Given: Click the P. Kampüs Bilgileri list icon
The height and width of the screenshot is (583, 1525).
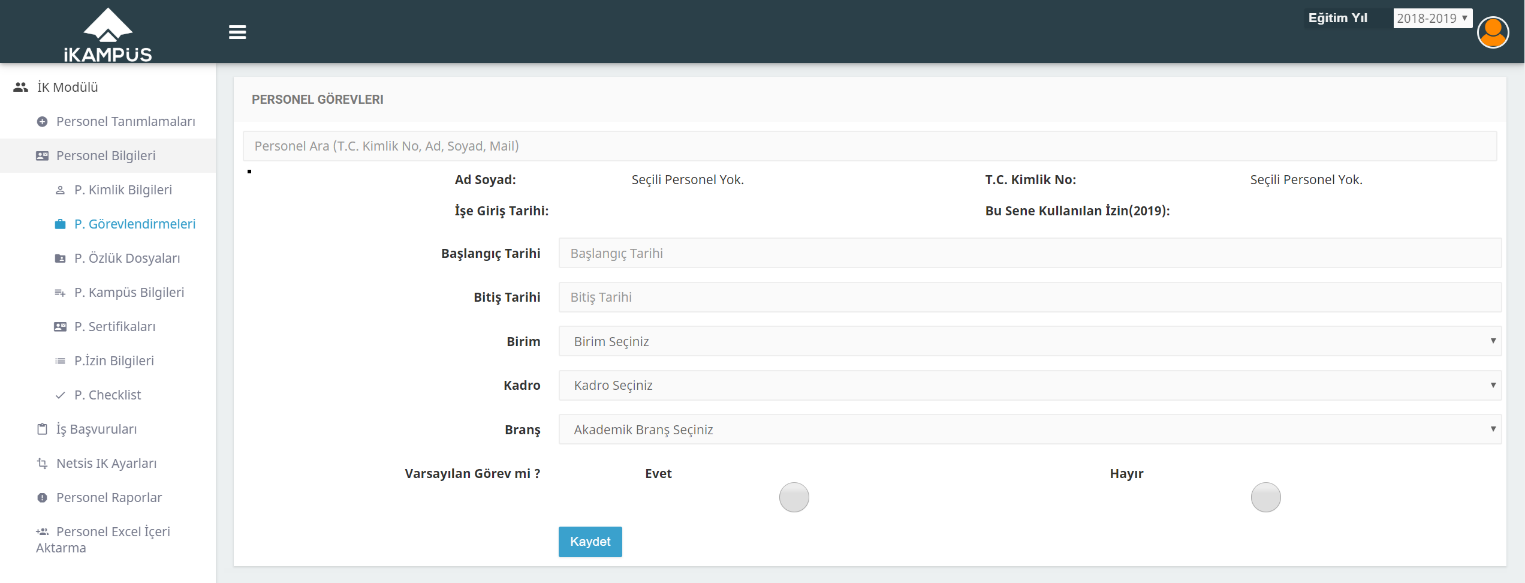Looking at the screenshot, I should coord(60,293).
